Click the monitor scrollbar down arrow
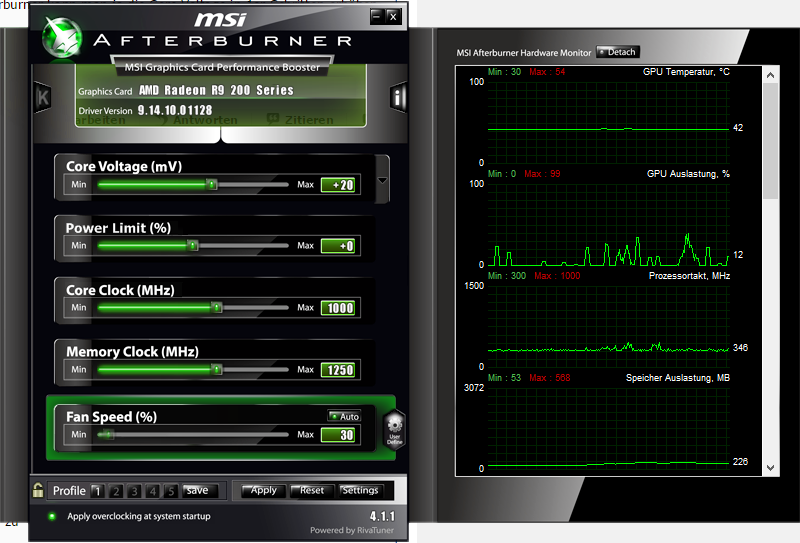 (770, 468)
